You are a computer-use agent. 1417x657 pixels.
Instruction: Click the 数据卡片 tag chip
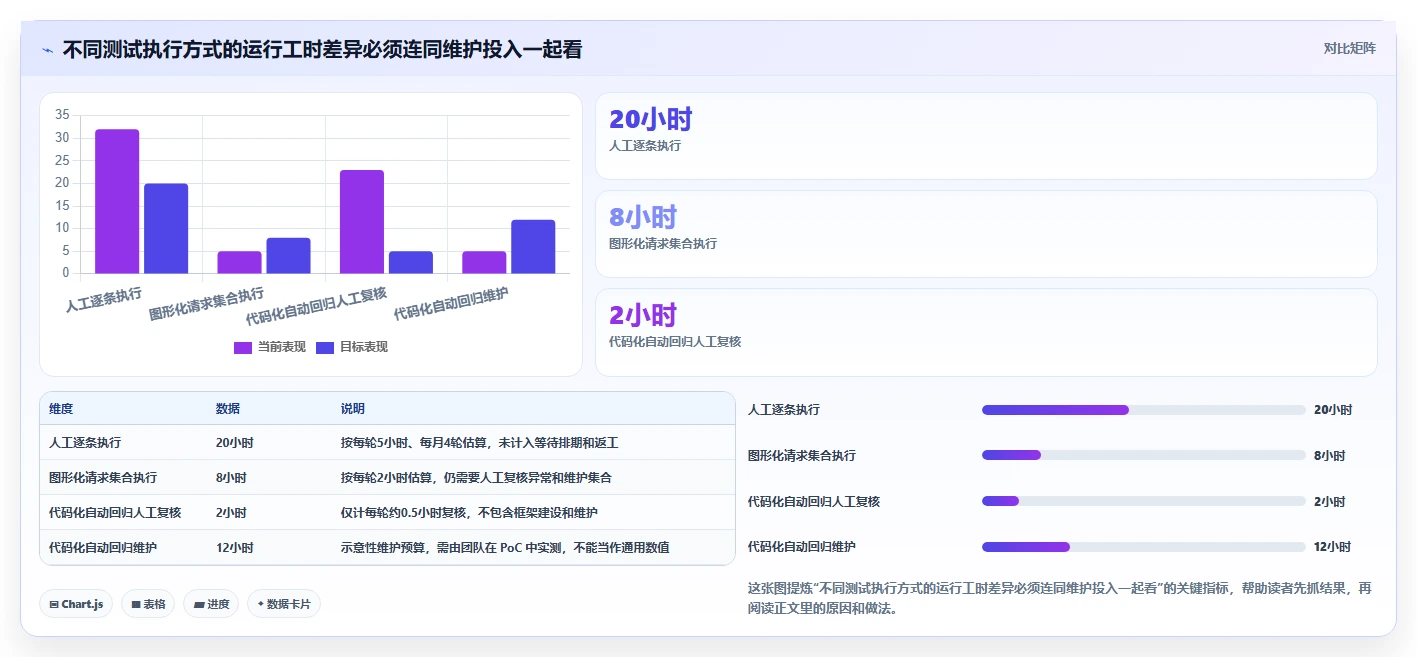point(284,604)
